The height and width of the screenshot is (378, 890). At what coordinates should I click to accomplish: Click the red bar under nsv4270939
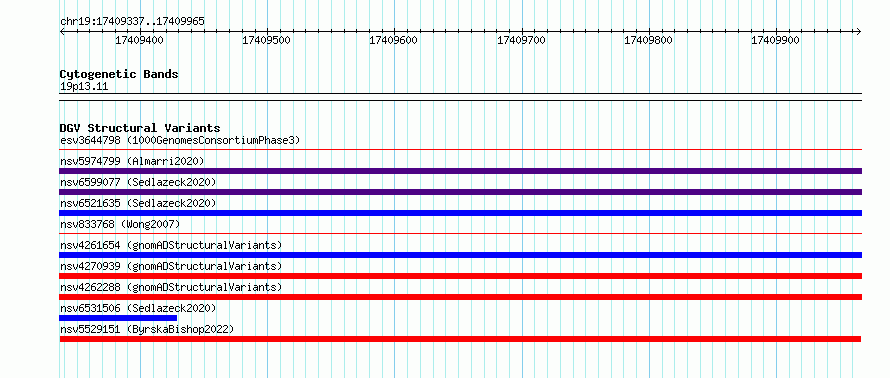[x=460, y=276]
